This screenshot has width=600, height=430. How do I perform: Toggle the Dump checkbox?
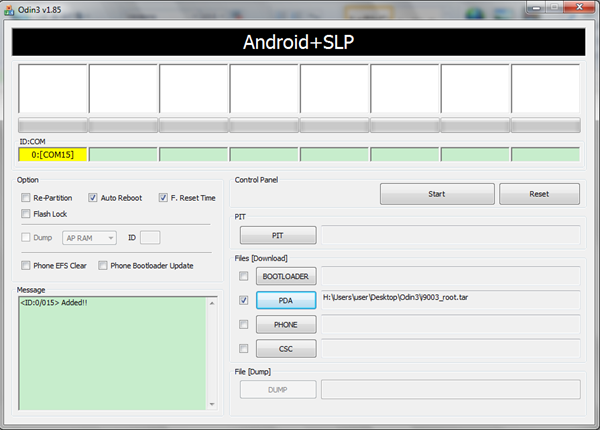(26, 238)
